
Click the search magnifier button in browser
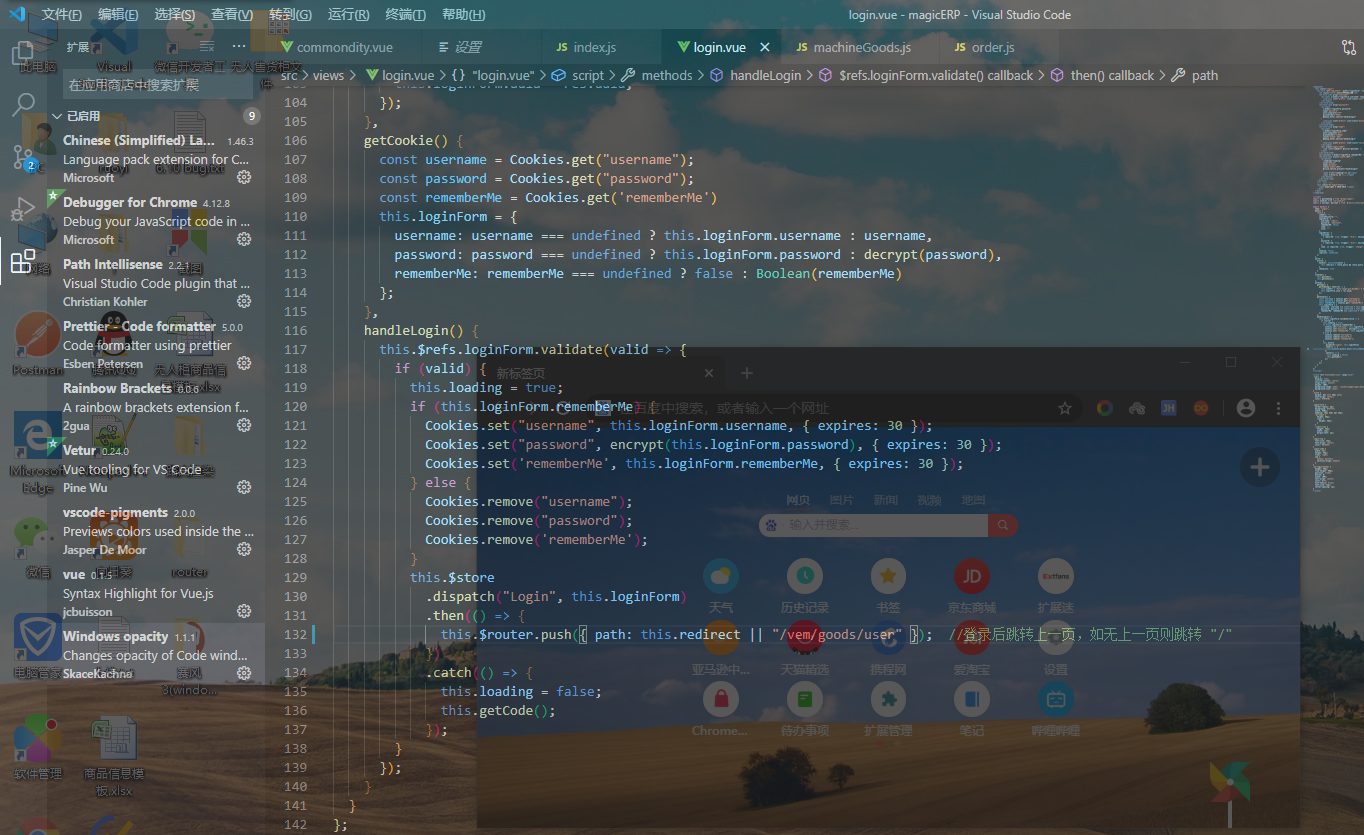pyautogui.click(x=1002, y=525)
